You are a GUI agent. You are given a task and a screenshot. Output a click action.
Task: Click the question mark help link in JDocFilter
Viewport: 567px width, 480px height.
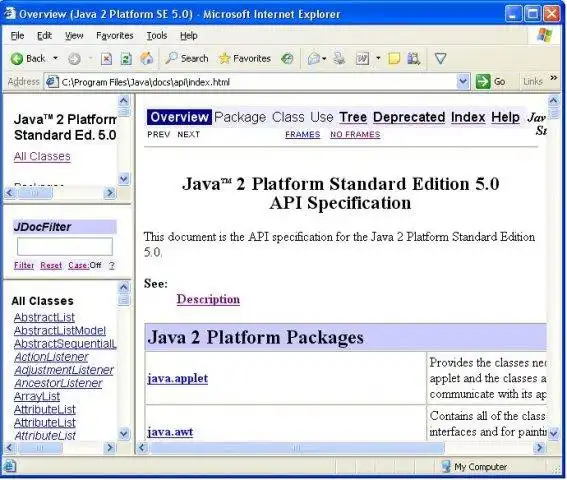[112, 265]
